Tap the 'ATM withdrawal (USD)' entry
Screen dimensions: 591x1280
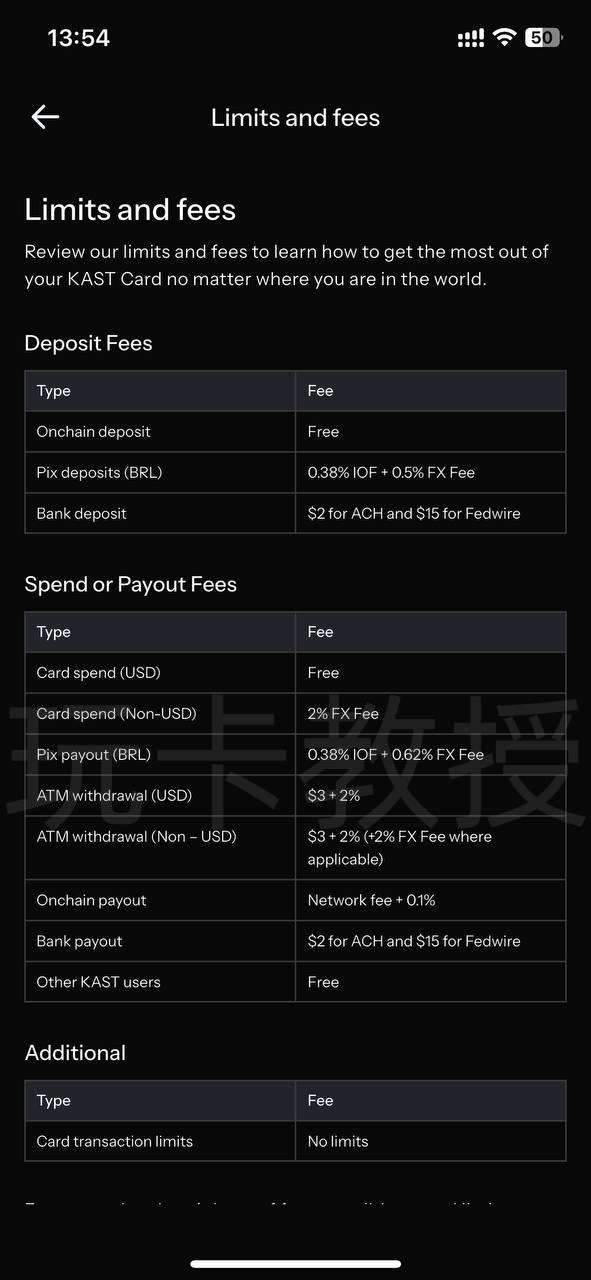114,796
